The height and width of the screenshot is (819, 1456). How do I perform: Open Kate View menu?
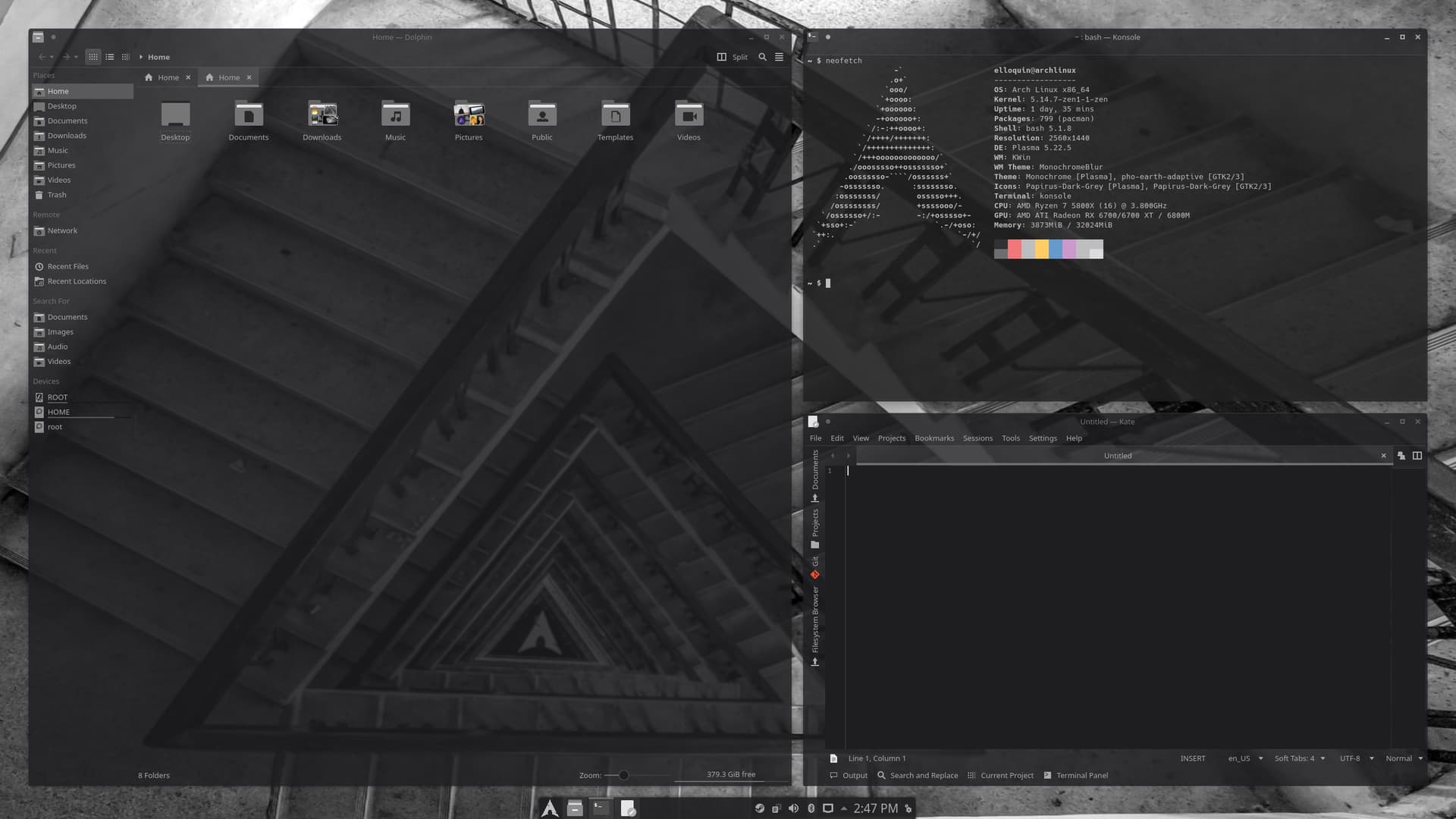point(861,438)
